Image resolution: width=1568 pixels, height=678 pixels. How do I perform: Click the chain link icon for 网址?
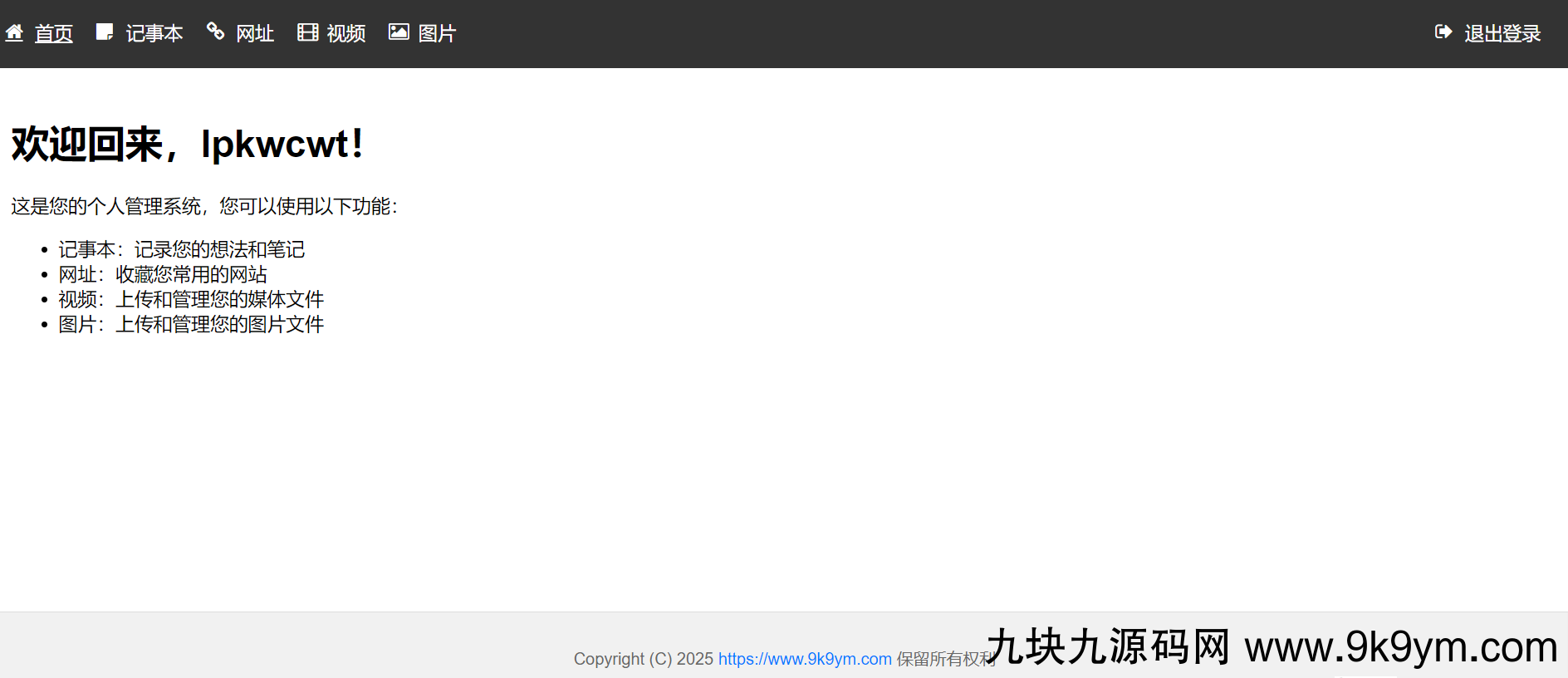point(215,32)
